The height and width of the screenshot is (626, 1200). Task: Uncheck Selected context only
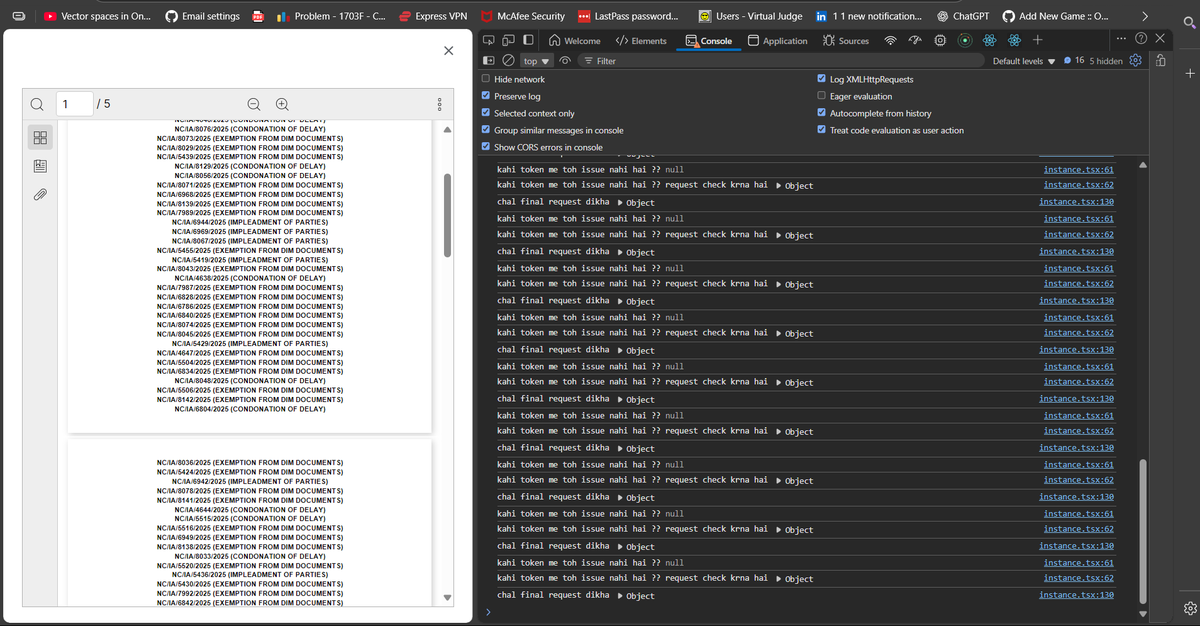click(x=486, y=113)
